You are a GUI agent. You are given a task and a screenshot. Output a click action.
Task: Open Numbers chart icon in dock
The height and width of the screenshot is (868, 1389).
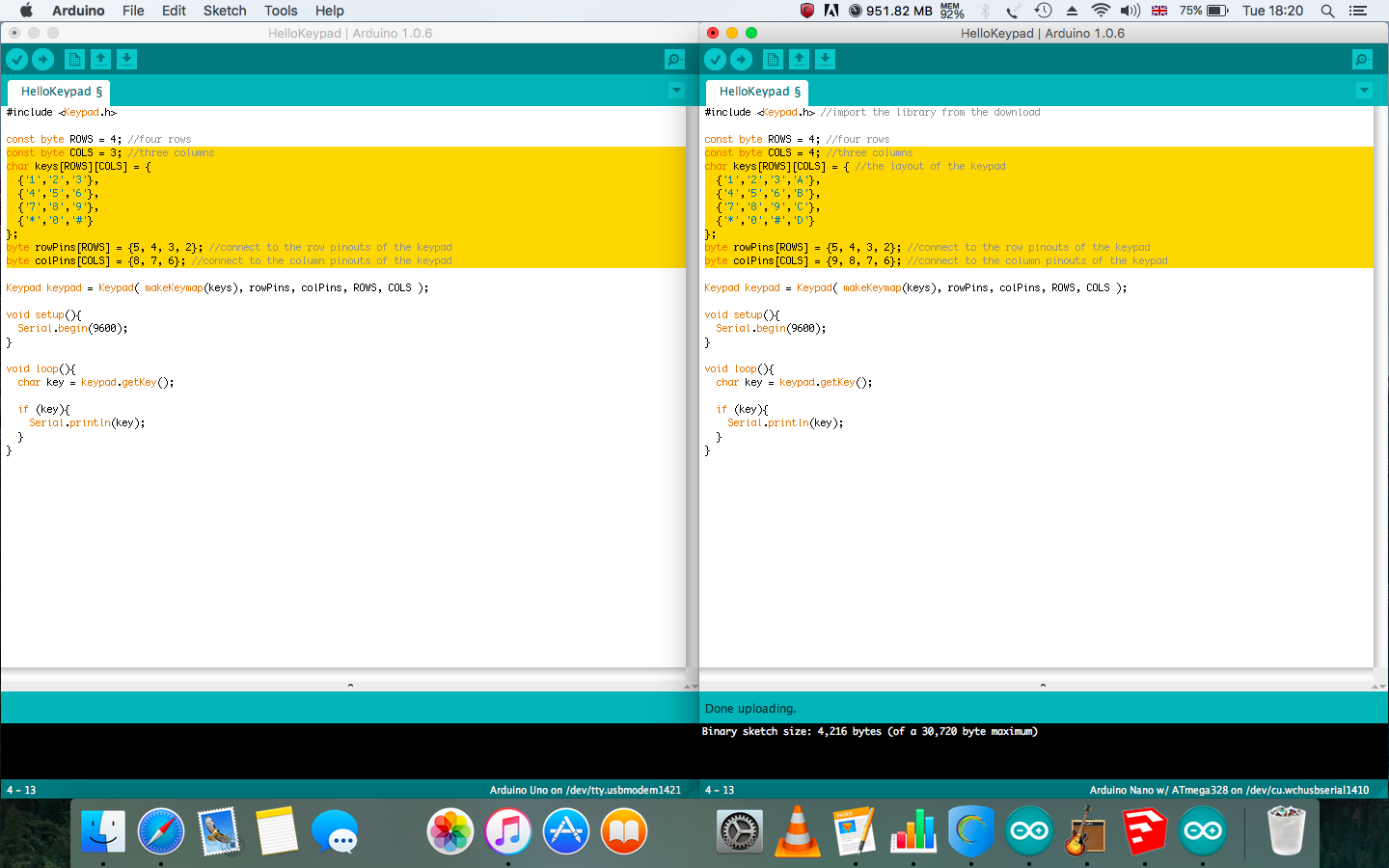(913, 831)
